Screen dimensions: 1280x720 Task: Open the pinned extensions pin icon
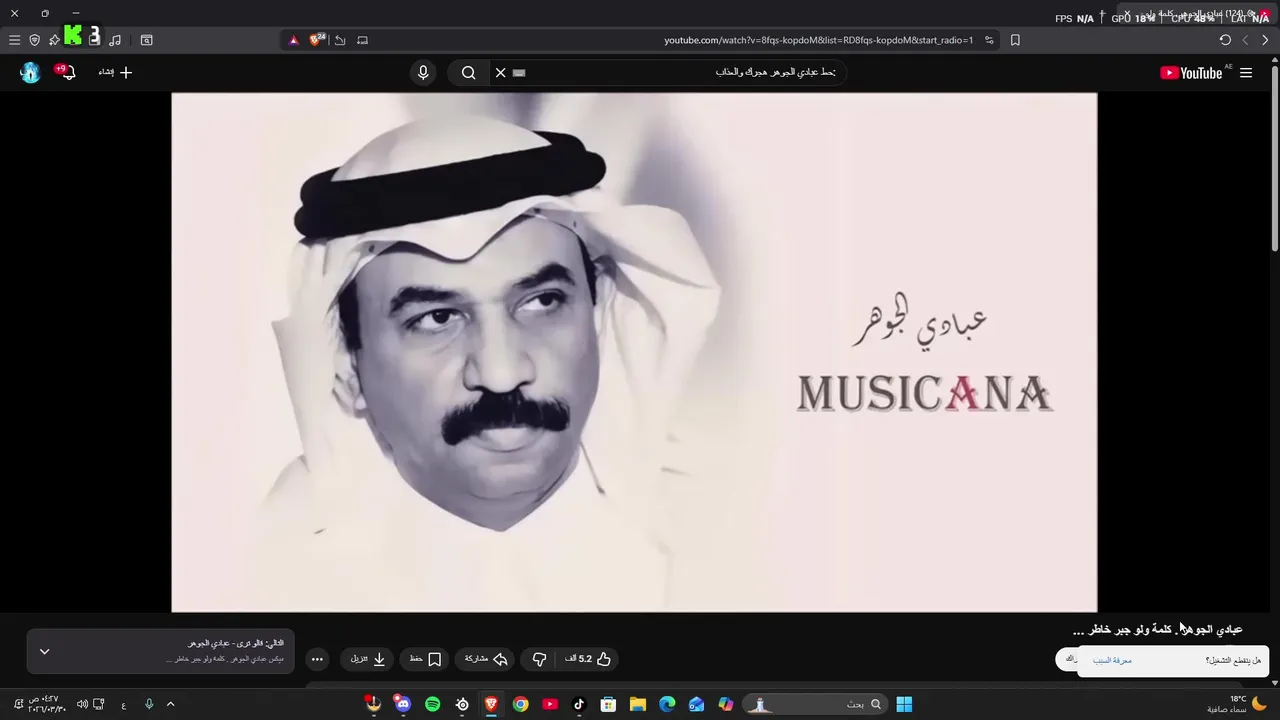pos(54,40)
